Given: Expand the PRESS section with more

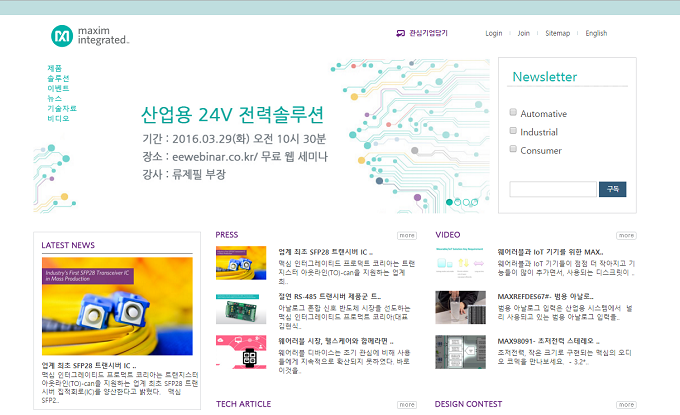Looking at the screenshot, I should pos(407,236).
